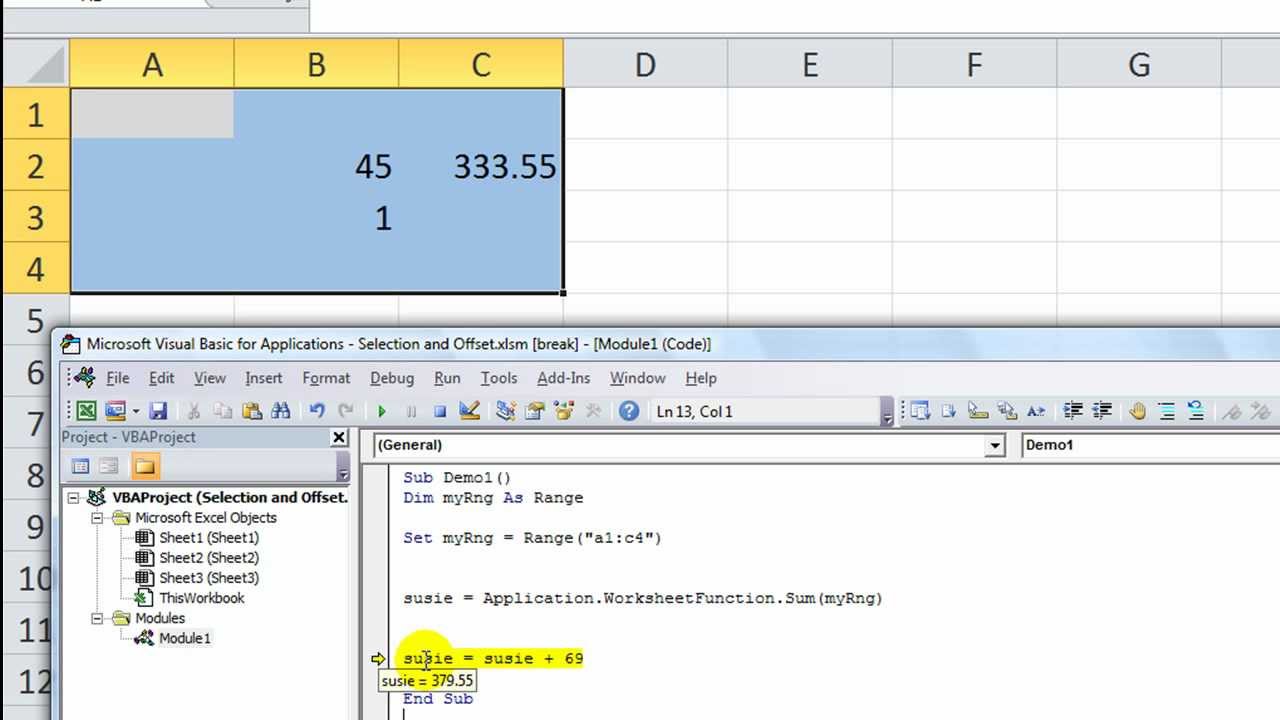Select Module1 in project tree
The width and height of the screenshot is (1280, 720).
click(185, 638)
